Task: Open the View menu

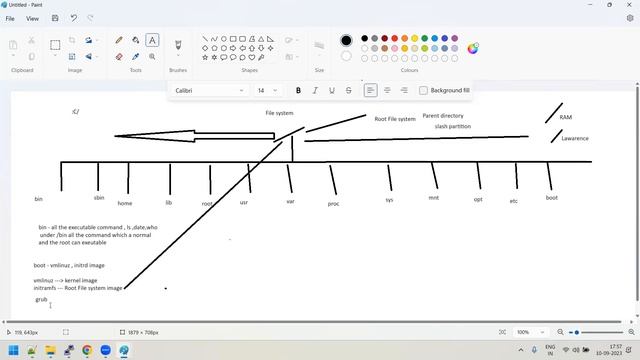Action: [x=32, y=18]
